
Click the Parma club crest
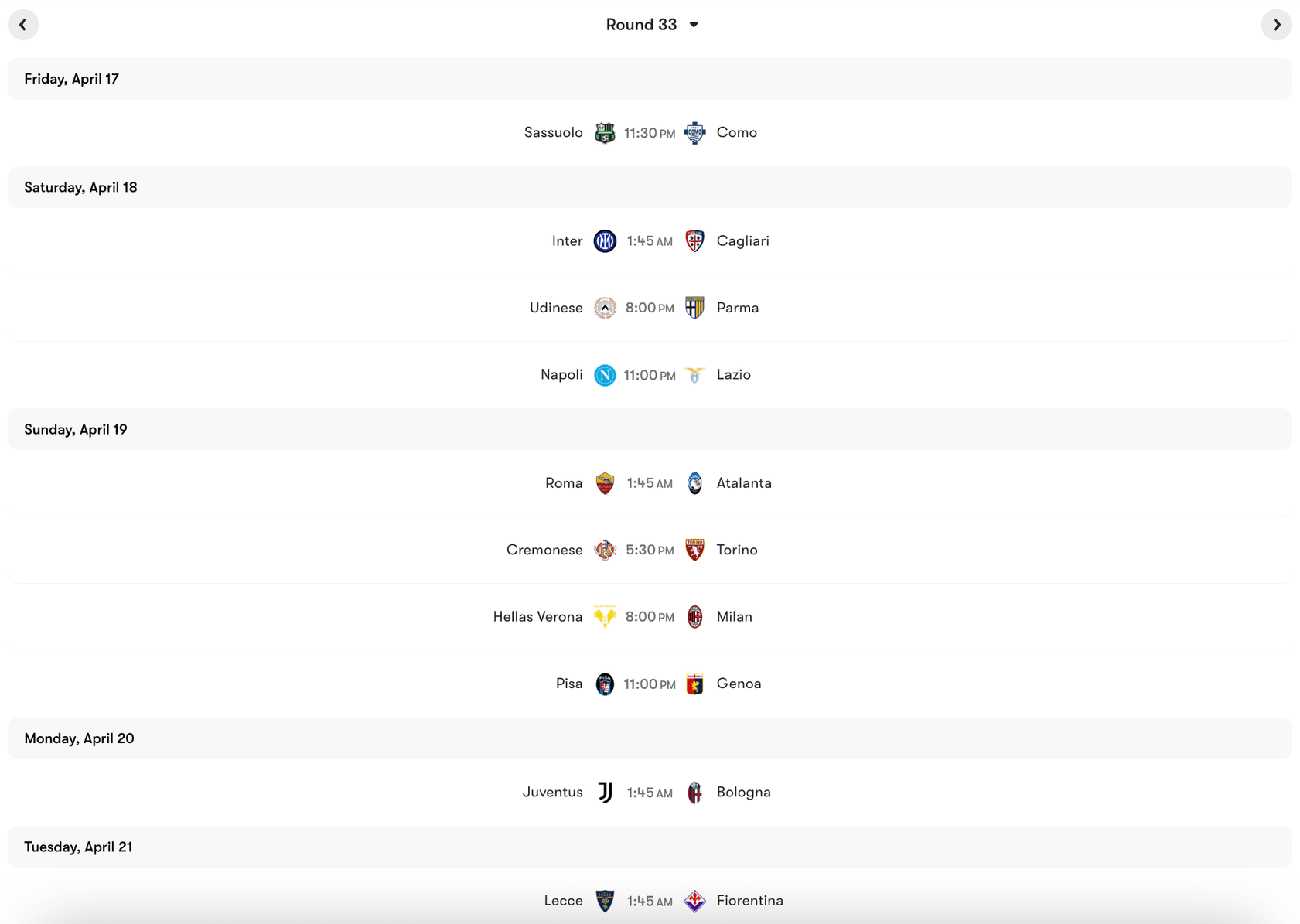tap(694, 308)
